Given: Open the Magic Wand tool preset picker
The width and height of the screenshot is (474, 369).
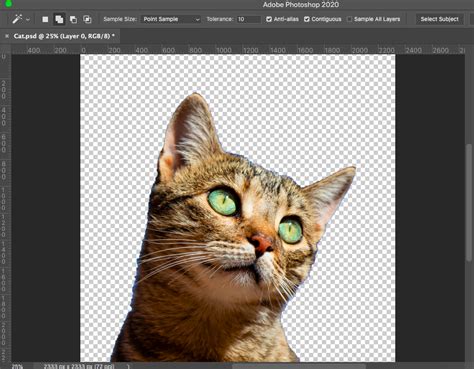Looking at the screenshot, I should click(17, 19).
